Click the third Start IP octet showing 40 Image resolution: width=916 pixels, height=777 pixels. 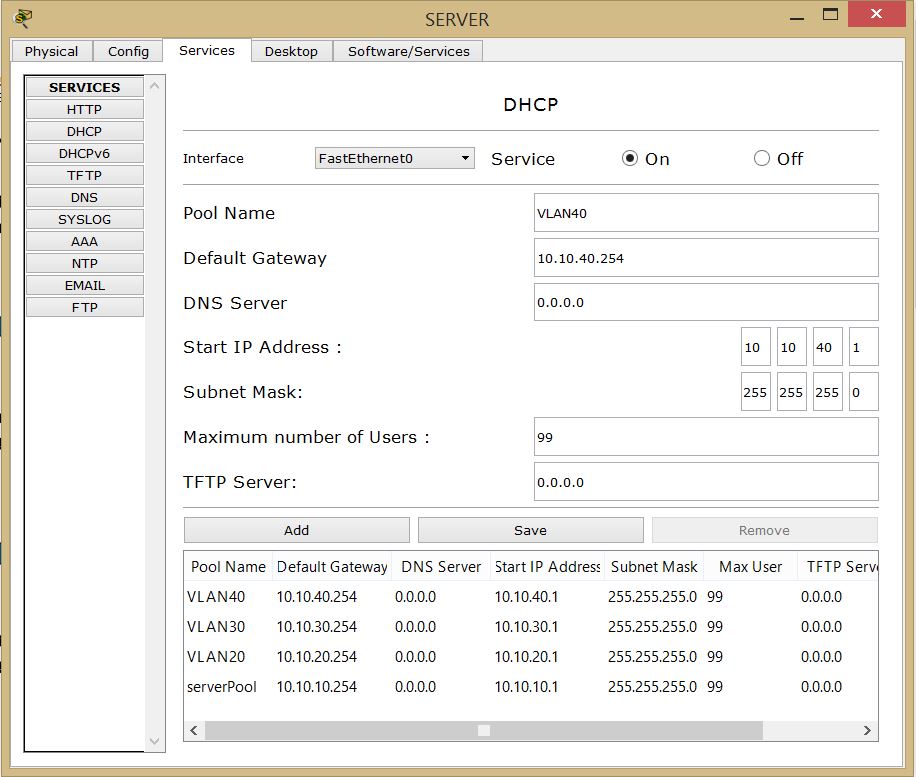[x=828, y=347]
